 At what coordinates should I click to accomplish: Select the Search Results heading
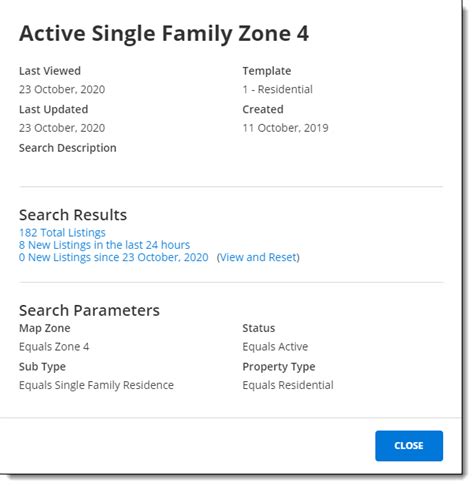pos(73,215)
